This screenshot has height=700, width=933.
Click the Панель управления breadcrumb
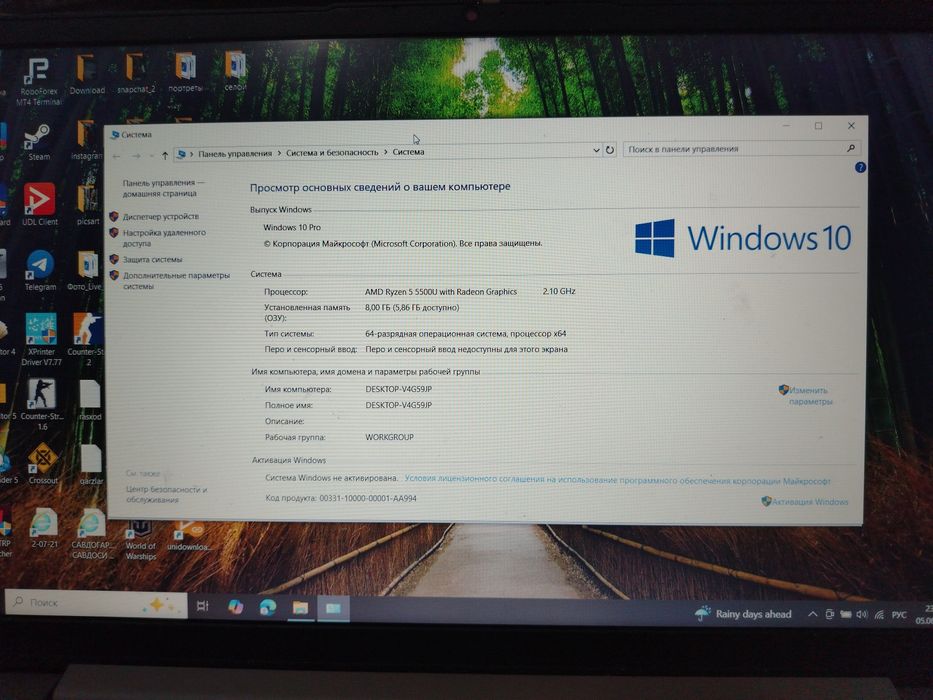pyautogui.click(x=235, y=154)
